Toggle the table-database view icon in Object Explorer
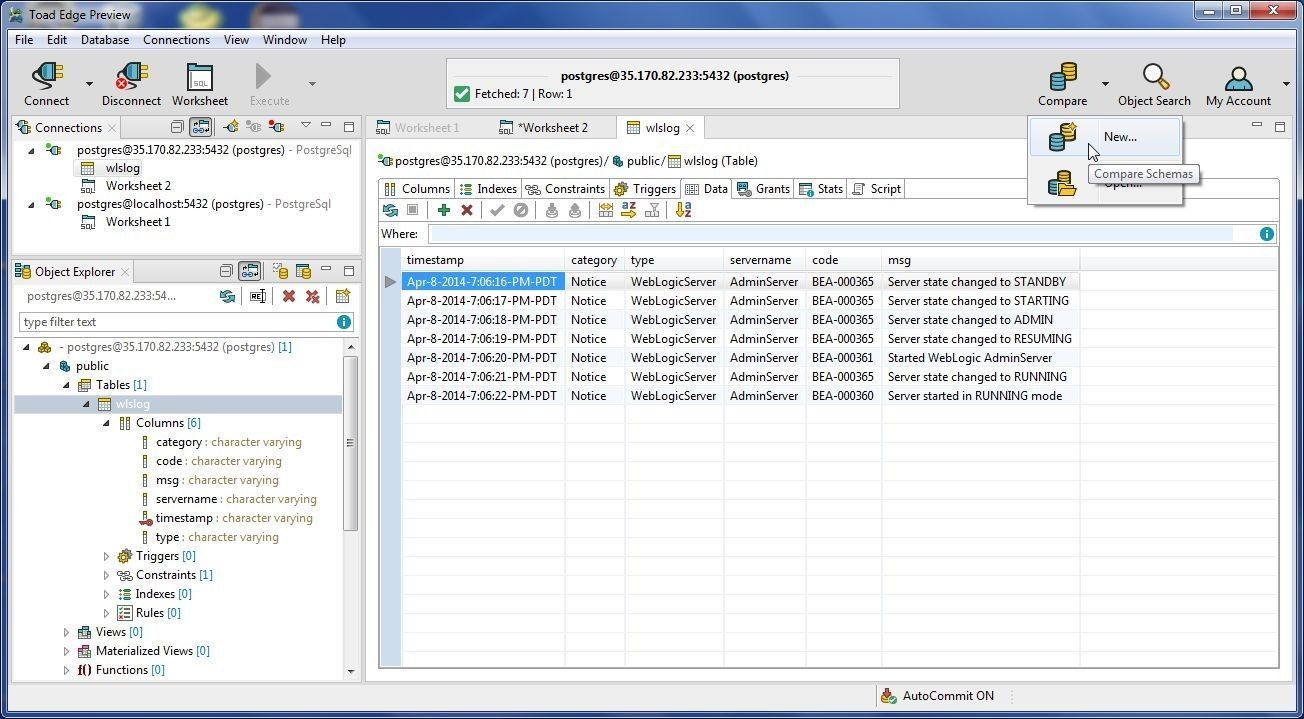The width and height of the screenshot is (1304, 719). click(303, 271)
